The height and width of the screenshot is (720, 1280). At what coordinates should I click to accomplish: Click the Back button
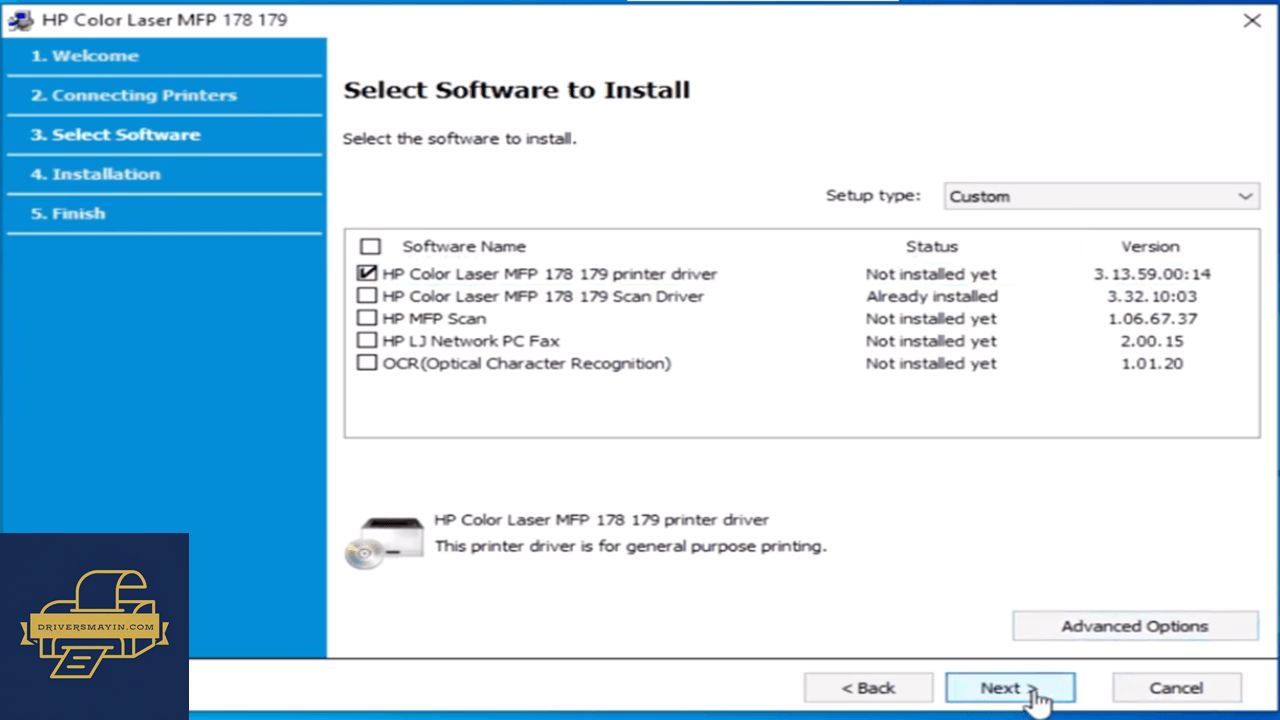click(x=868, y=688)
